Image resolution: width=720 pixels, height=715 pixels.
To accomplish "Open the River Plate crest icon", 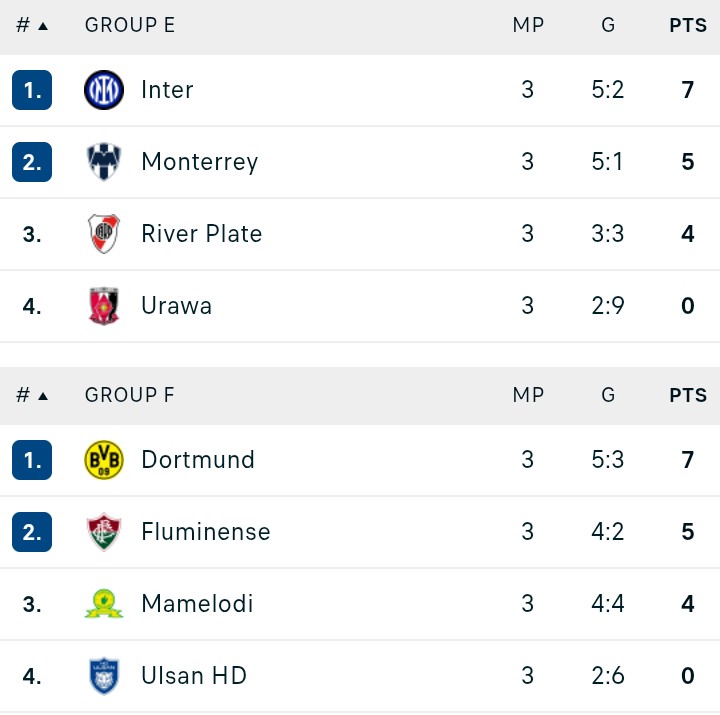I will click(x=104, y=234).
